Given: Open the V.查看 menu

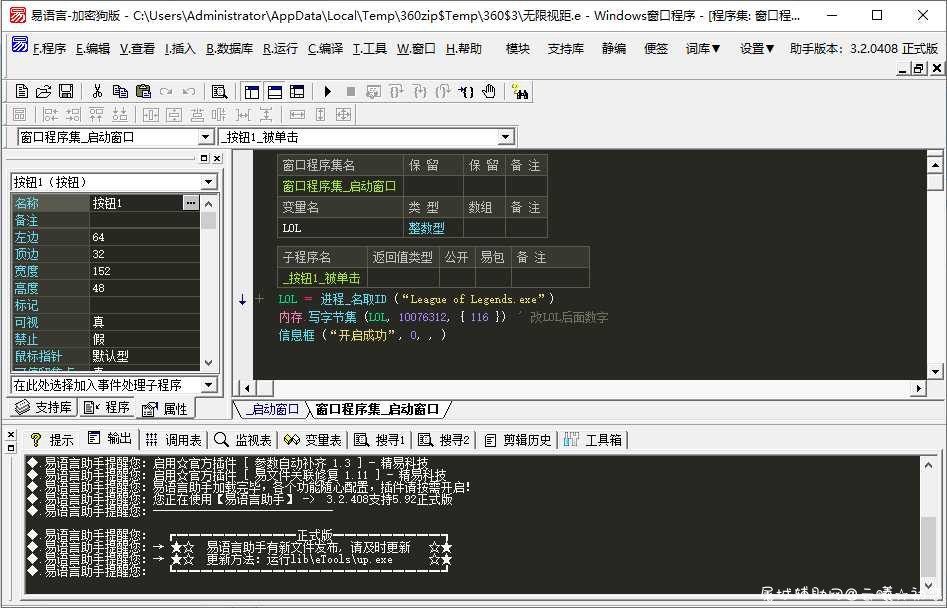Looking at the screenshot, I should (x=137, y=49).
